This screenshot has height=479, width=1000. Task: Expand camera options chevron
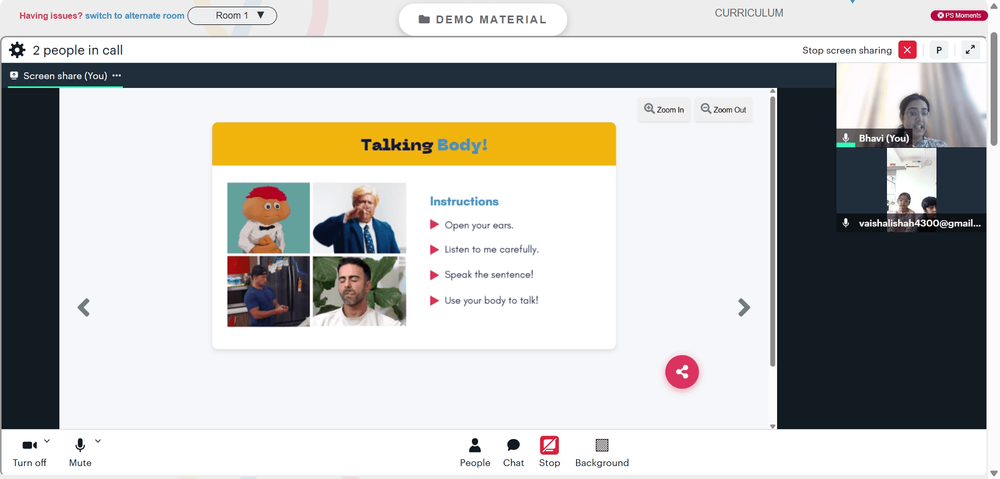(x=47, y=441)
